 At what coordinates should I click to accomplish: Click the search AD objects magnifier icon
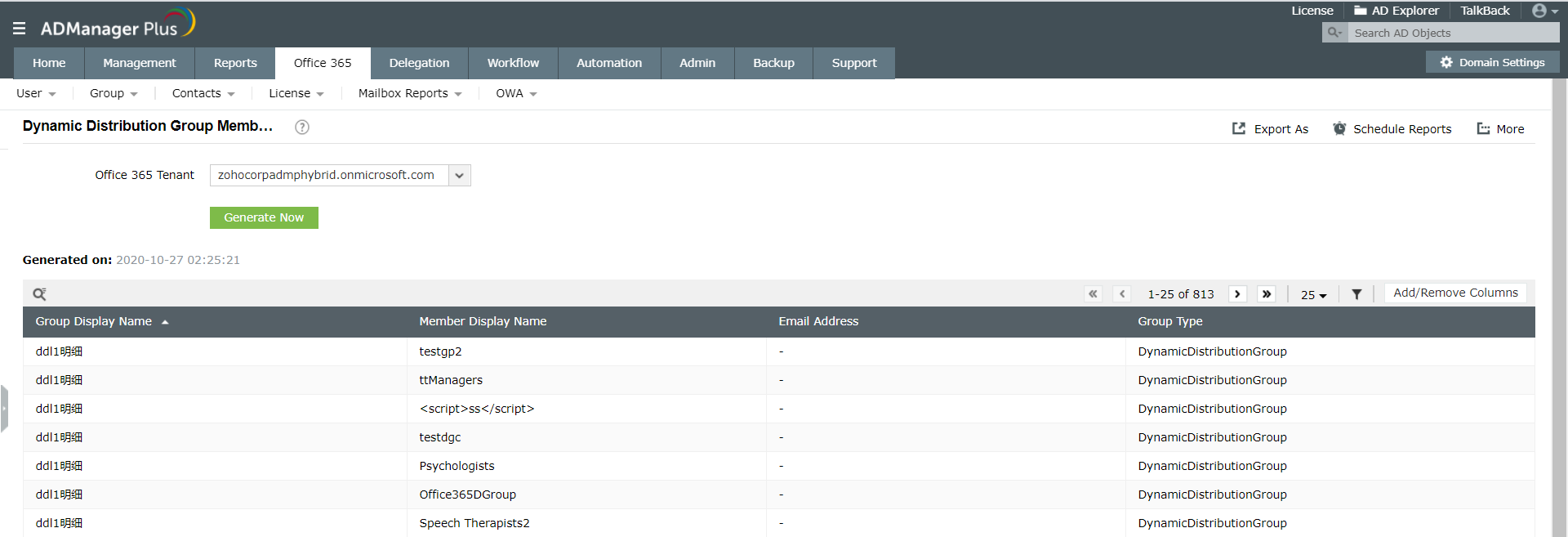tap(1334, 33)
